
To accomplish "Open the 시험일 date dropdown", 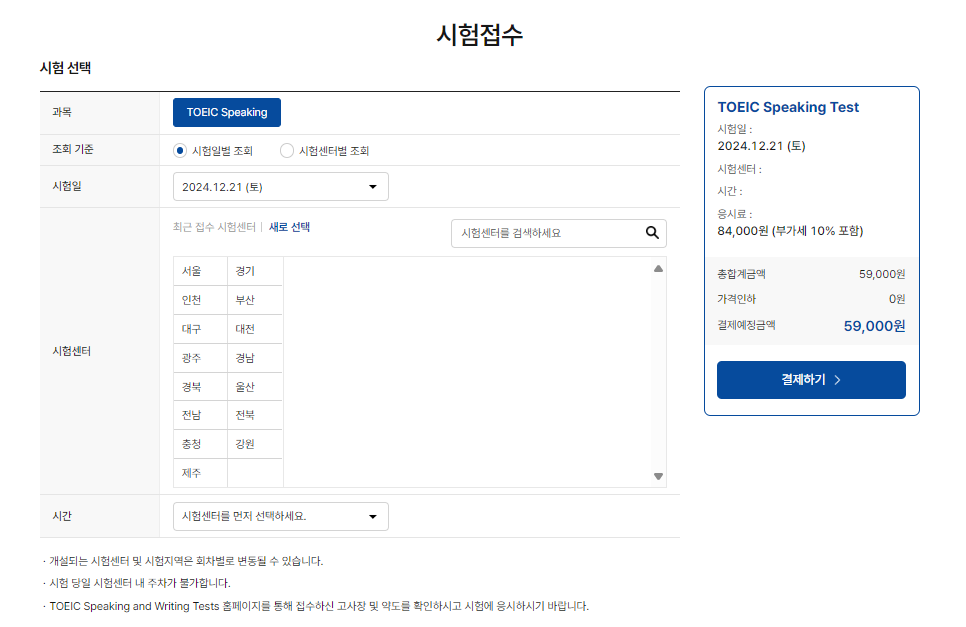I will (x=280, y=187).
